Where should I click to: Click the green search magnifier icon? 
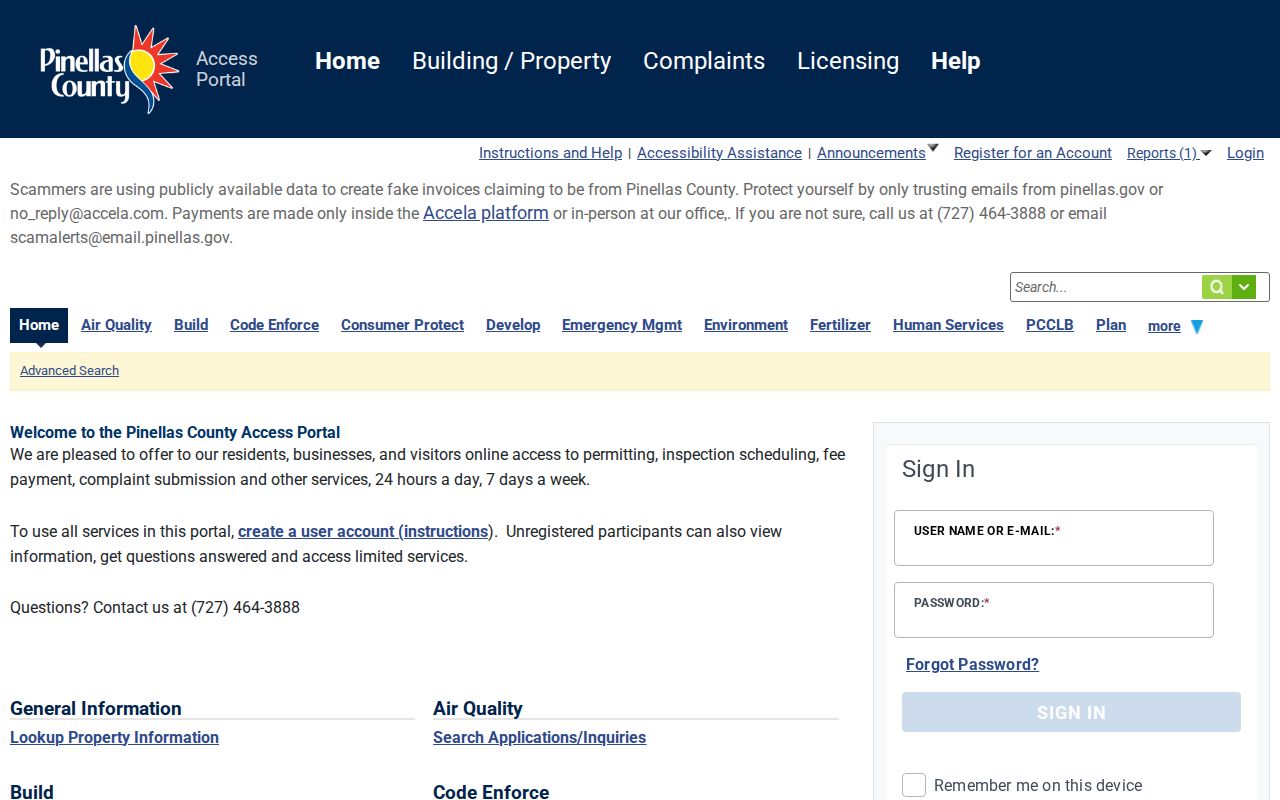pos(1216,287)
